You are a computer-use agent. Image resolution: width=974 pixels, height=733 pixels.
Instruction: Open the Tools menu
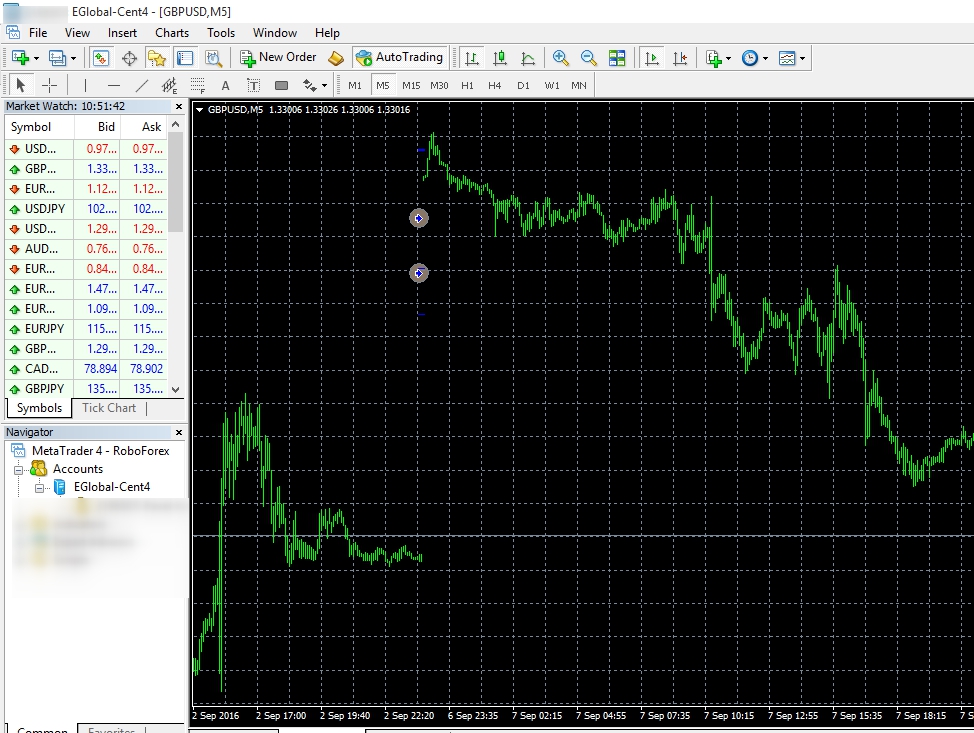click(221, 33)
